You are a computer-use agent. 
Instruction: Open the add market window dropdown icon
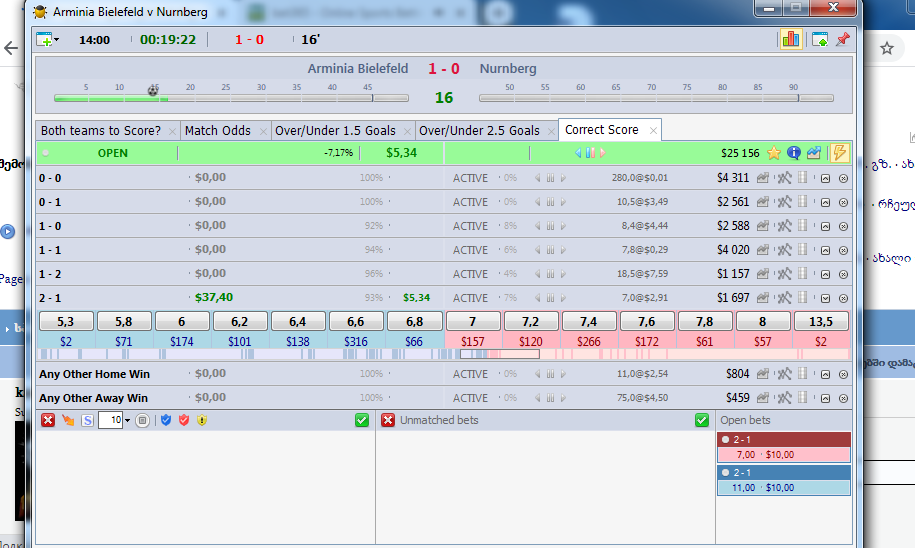[47, 40]
